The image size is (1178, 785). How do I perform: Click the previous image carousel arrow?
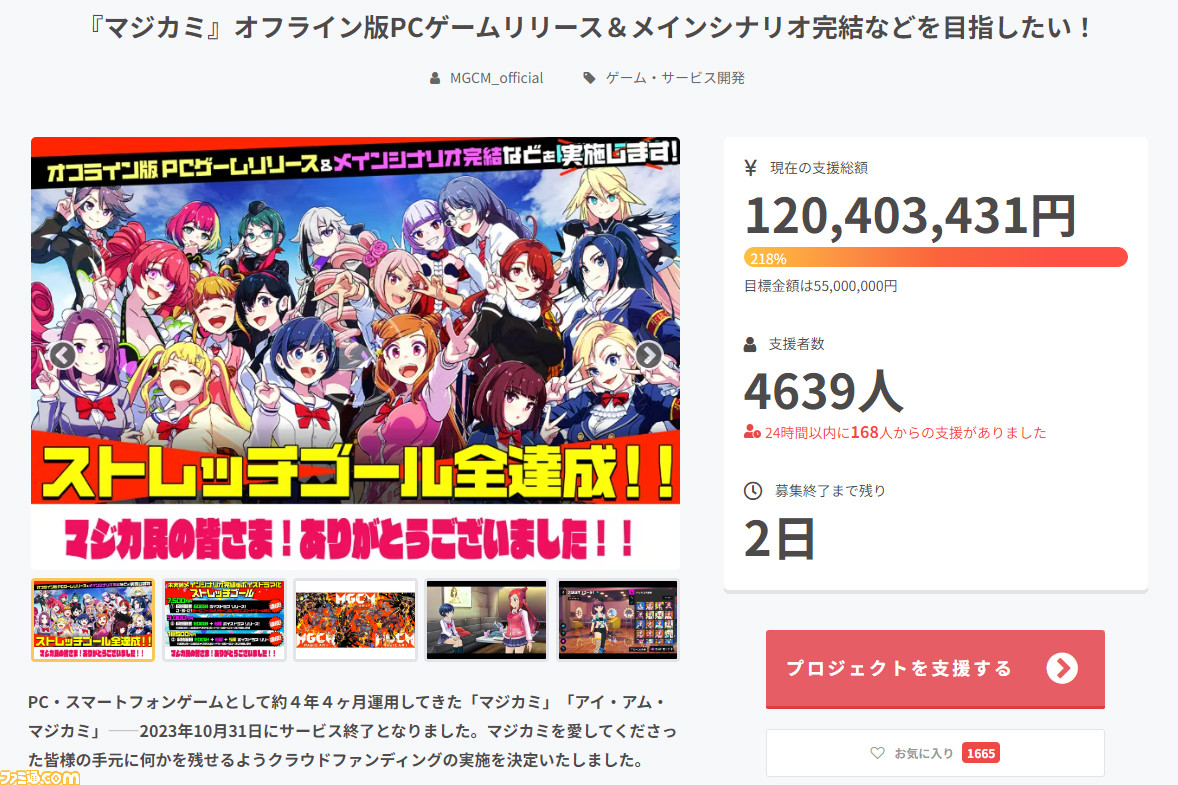(x=62, y=355)
